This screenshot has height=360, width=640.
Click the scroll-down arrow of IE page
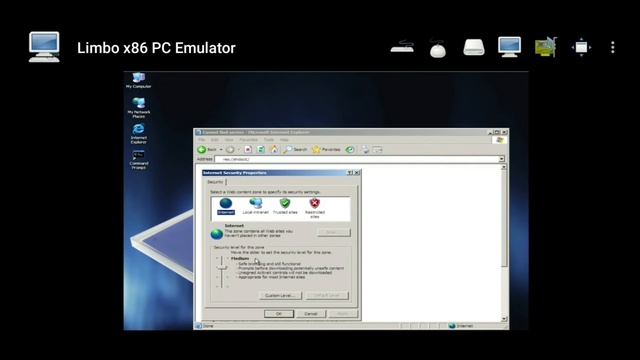pyautogui.click(x=504, y=319)
